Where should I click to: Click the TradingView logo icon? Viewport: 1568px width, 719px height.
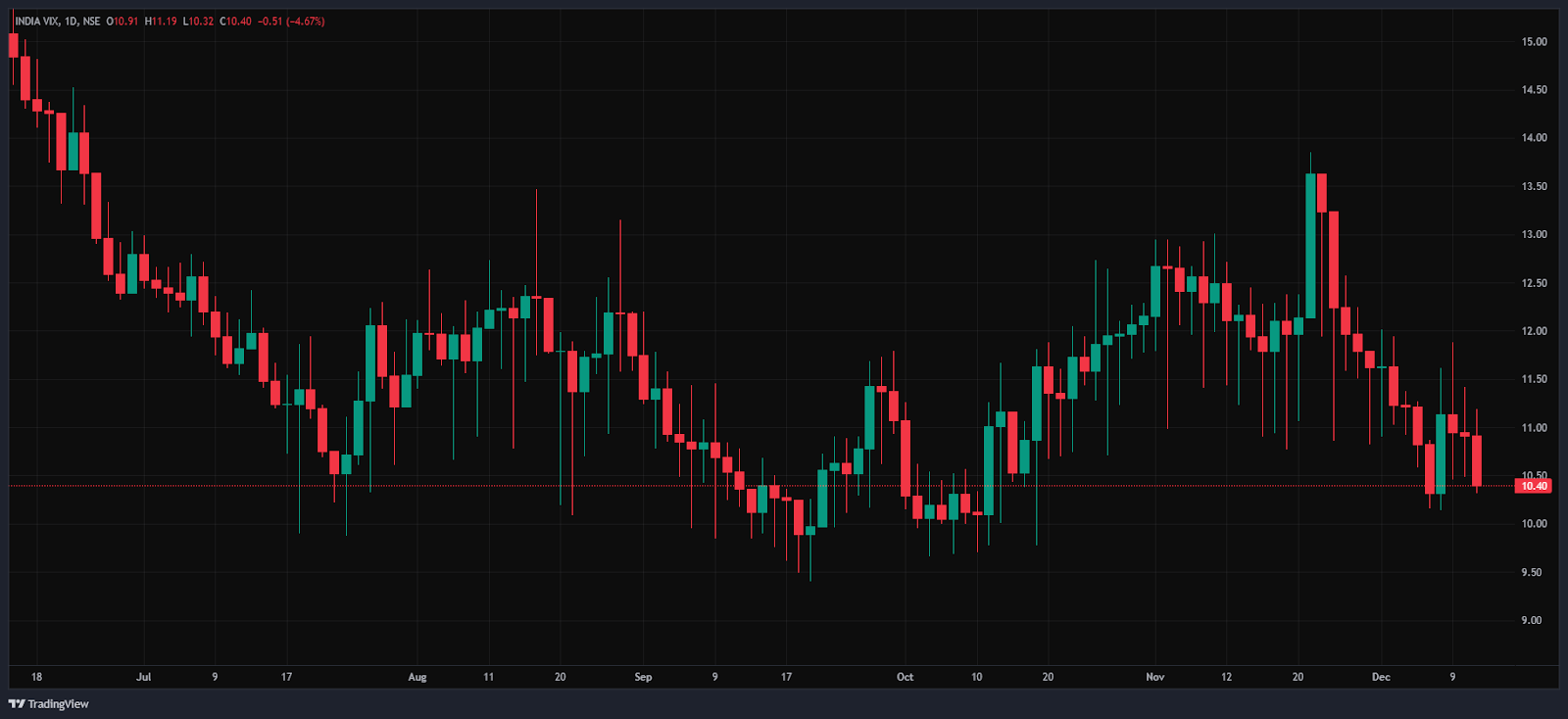17,703
